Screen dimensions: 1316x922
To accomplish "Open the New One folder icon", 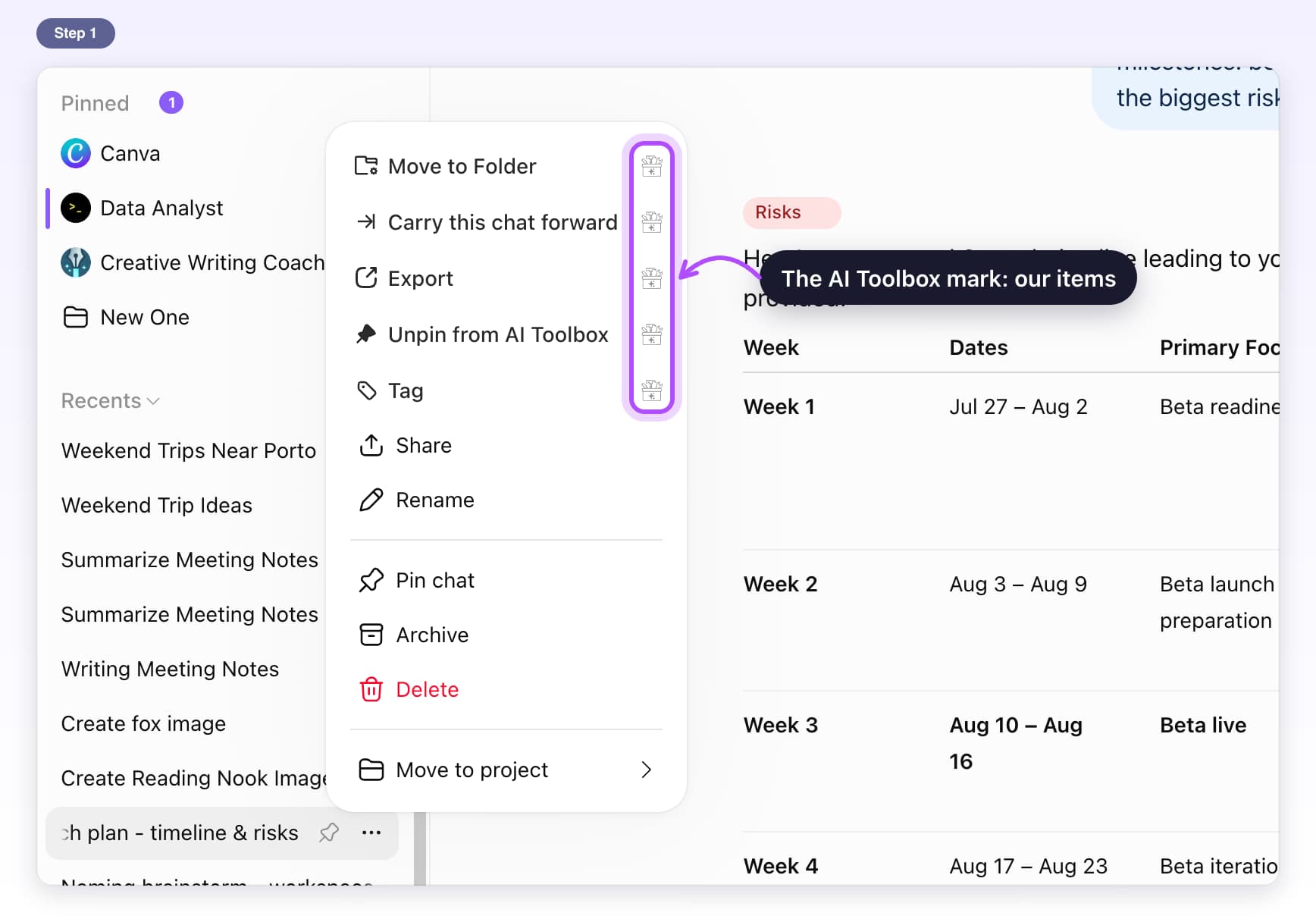I will [76, 317].
